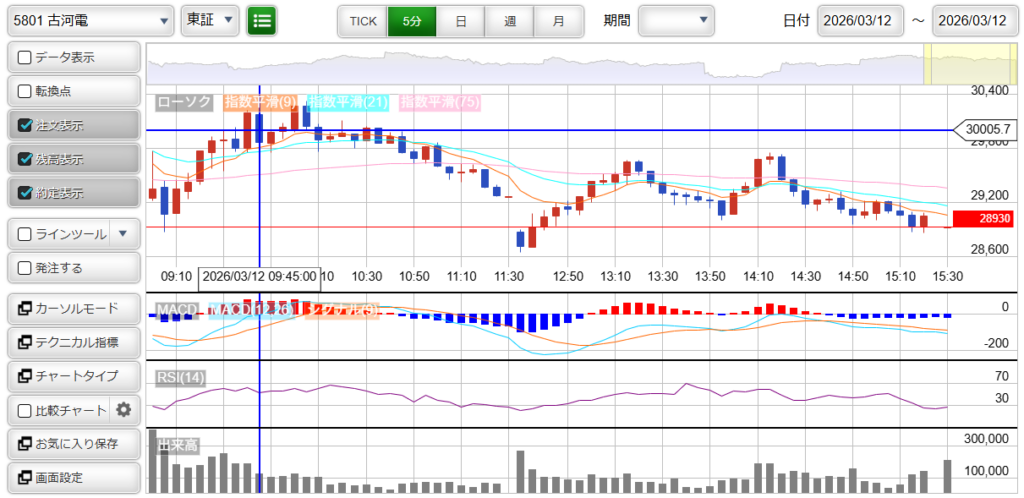Click the green list view icon
The width and height of the screenshot is (1024, 498).
pos(262,20)
